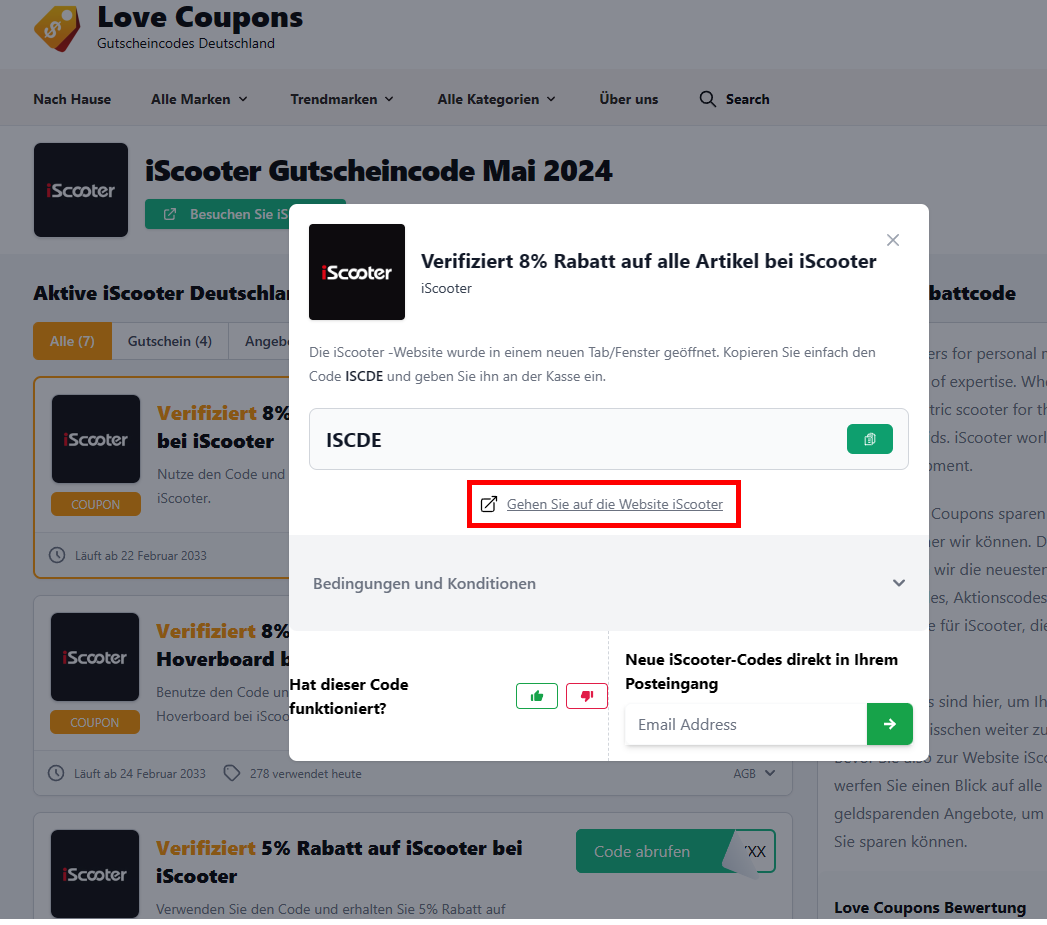Click iScooter logo on first coupon card
1047x925 pixels.
click(x=96, y=439)
